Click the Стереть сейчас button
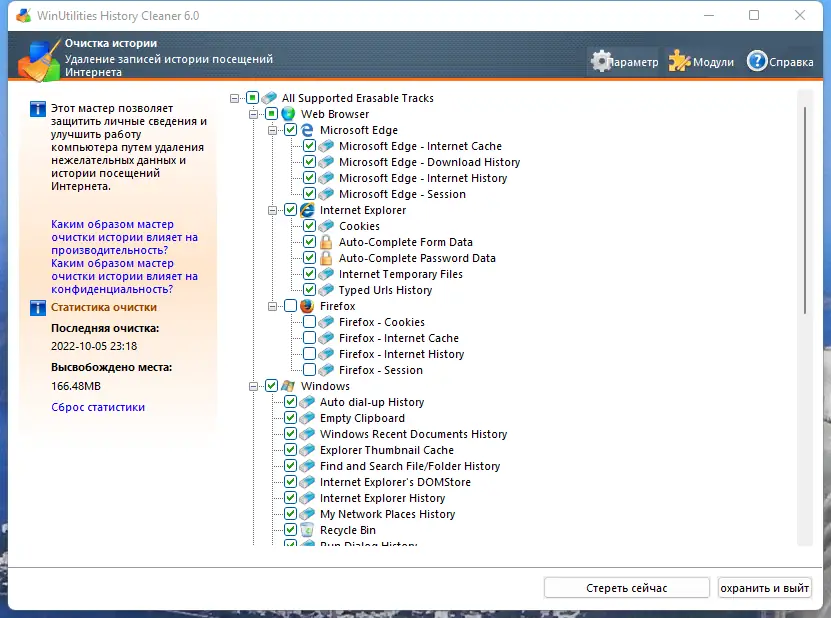 (626, 588)
